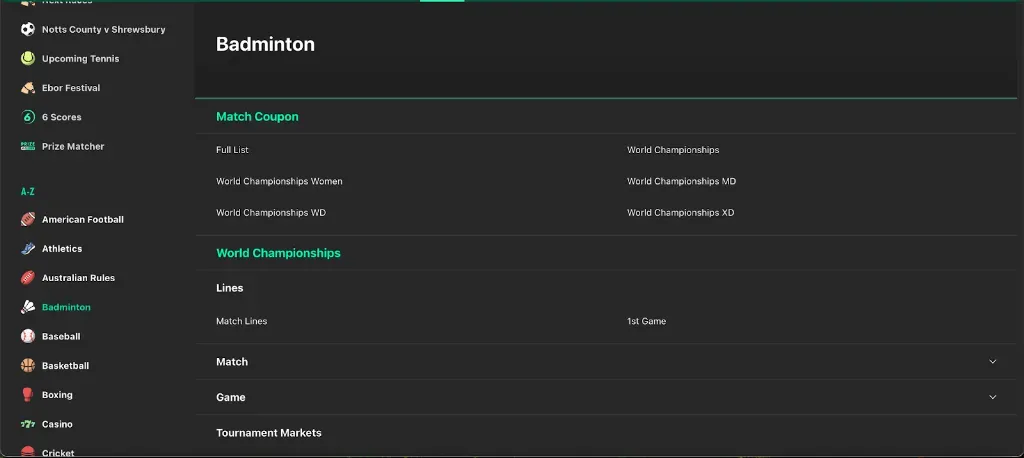Click the American Football icon
1024x458 pixels.
(28, 220)
